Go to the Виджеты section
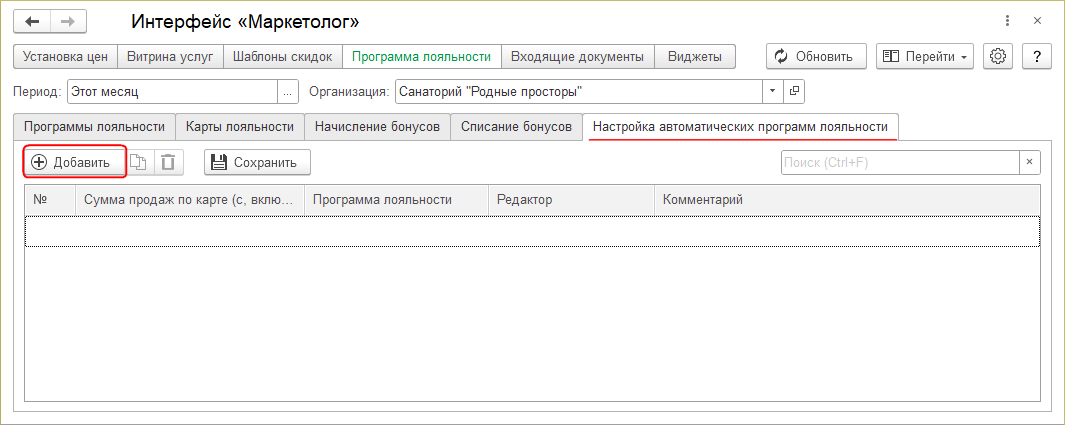Screen dimensions: 1065x425 click(695, 57)
